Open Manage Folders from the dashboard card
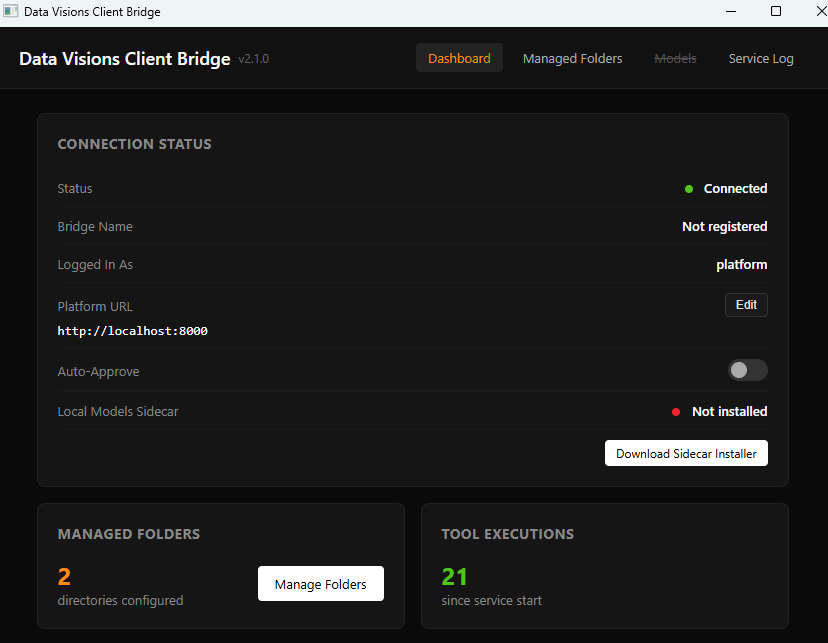The image size is (828, 643). click(321, 584)
